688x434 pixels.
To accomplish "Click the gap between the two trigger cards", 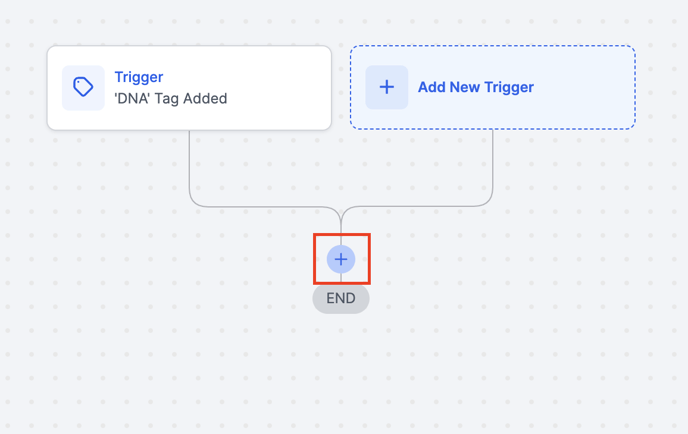I will pos(341,88).
